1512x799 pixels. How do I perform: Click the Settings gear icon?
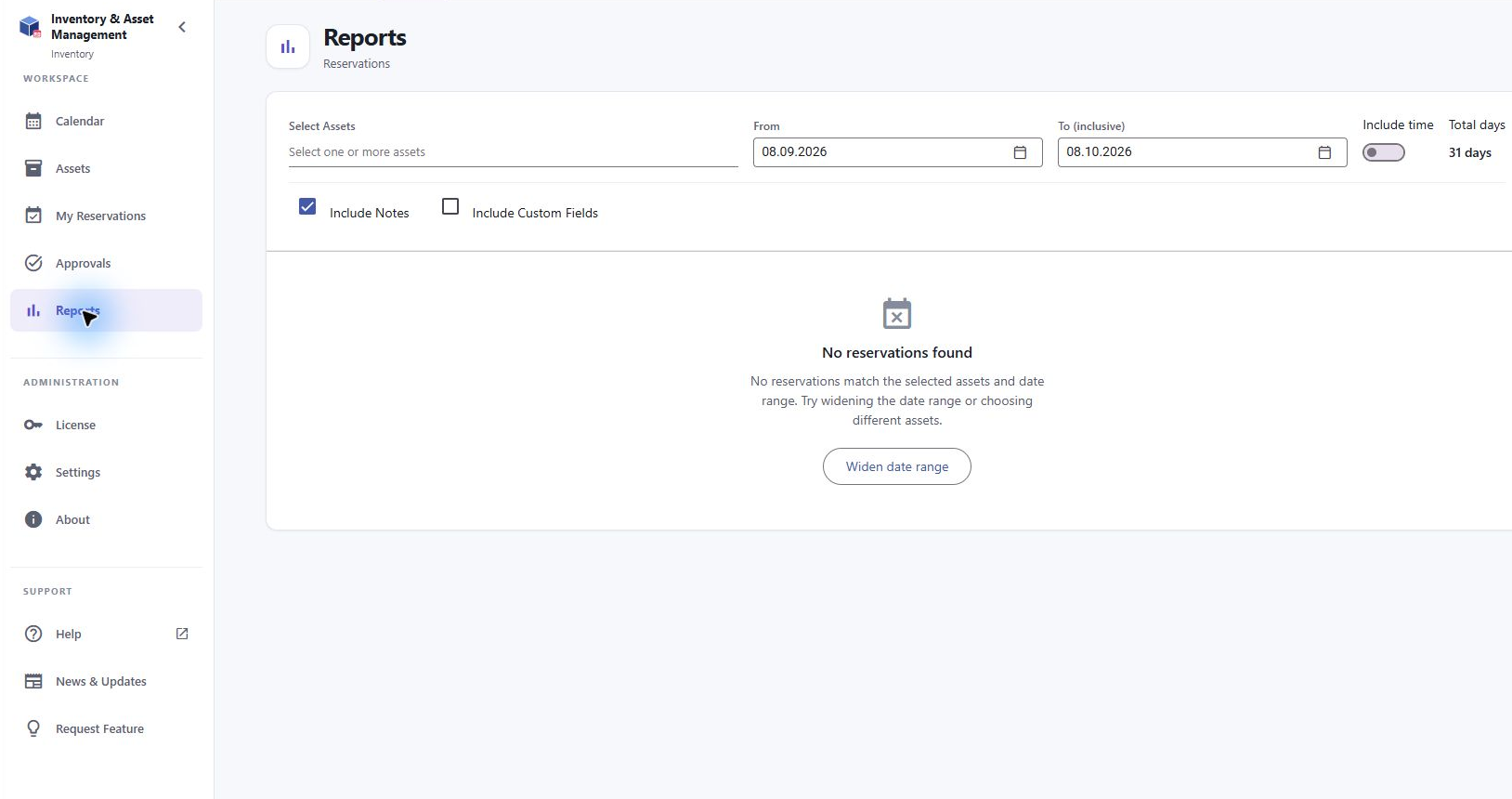(x=33, y=472)
